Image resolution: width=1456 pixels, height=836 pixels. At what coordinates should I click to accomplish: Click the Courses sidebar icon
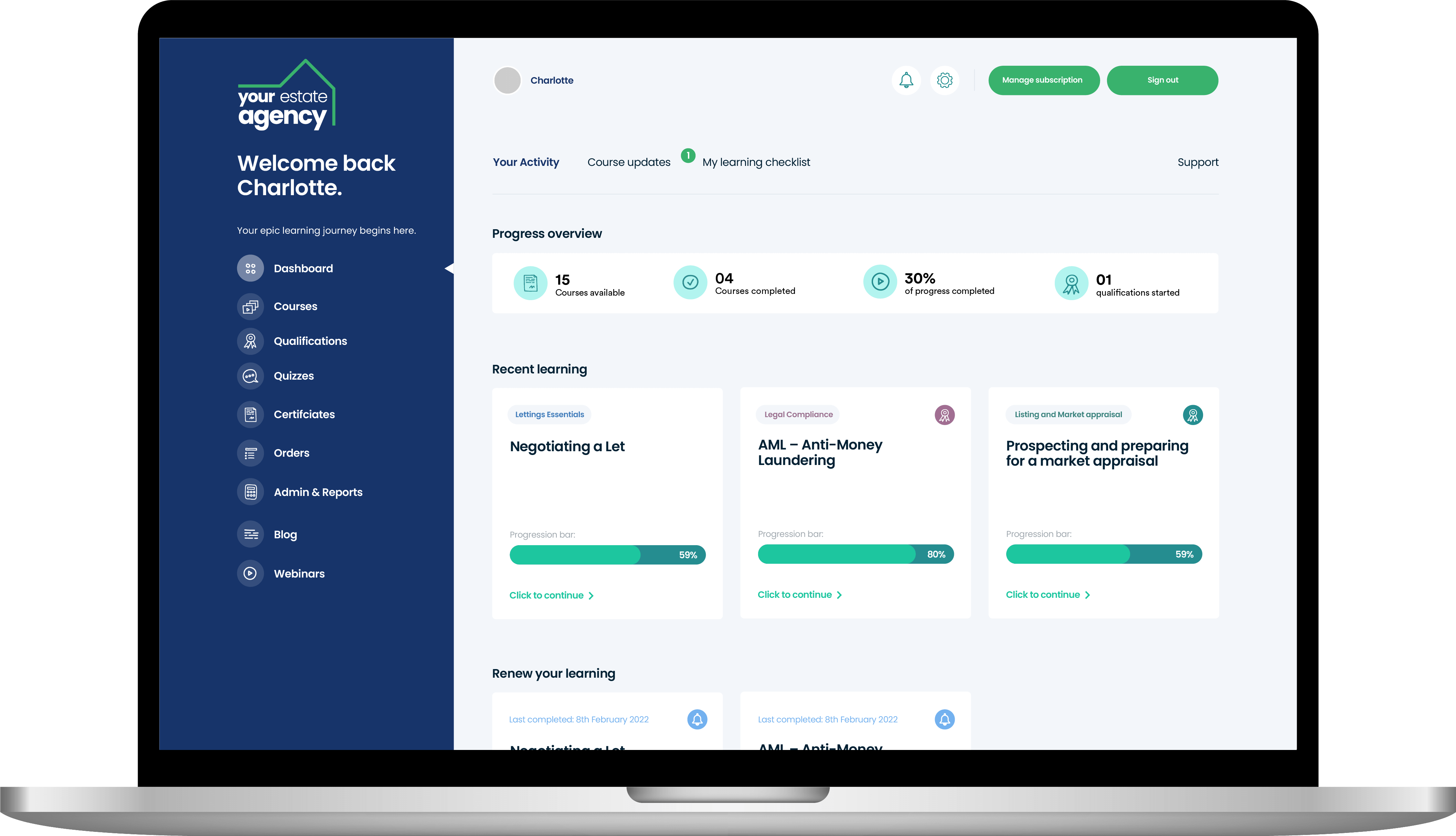tap(250, 307)
